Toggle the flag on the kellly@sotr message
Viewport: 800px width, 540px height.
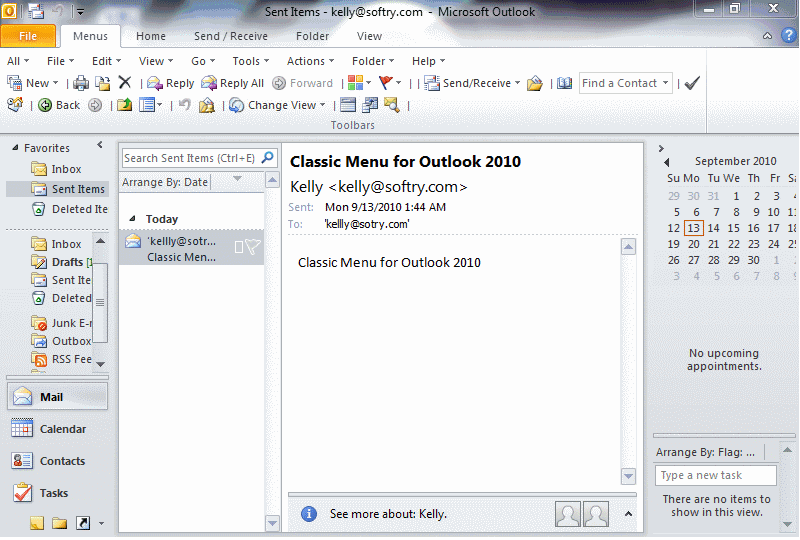[x=253, y=247]
